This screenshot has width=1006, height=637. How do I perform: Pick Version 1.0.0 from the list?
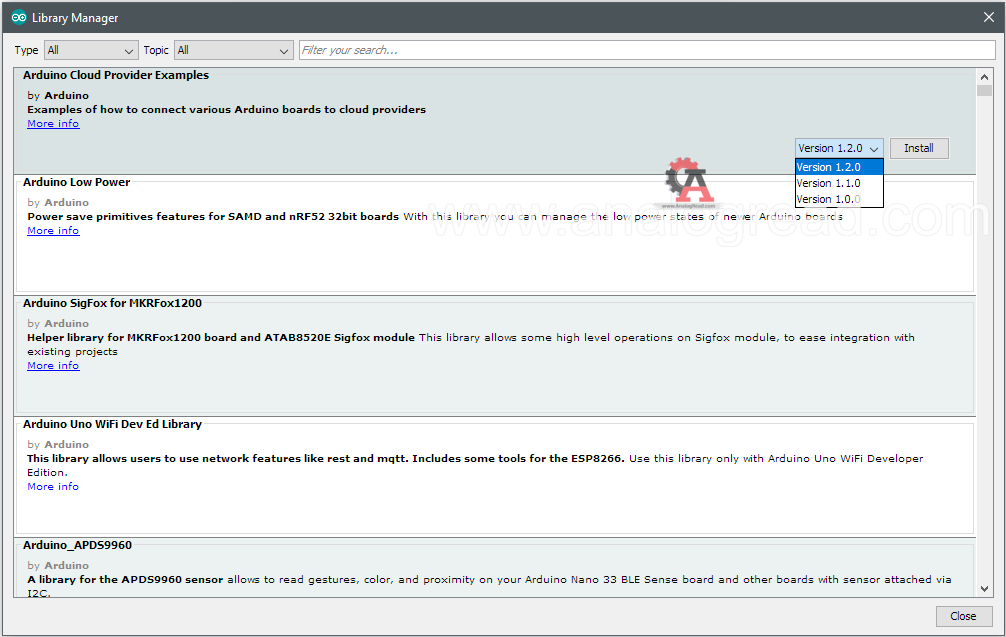click(839, 199)
